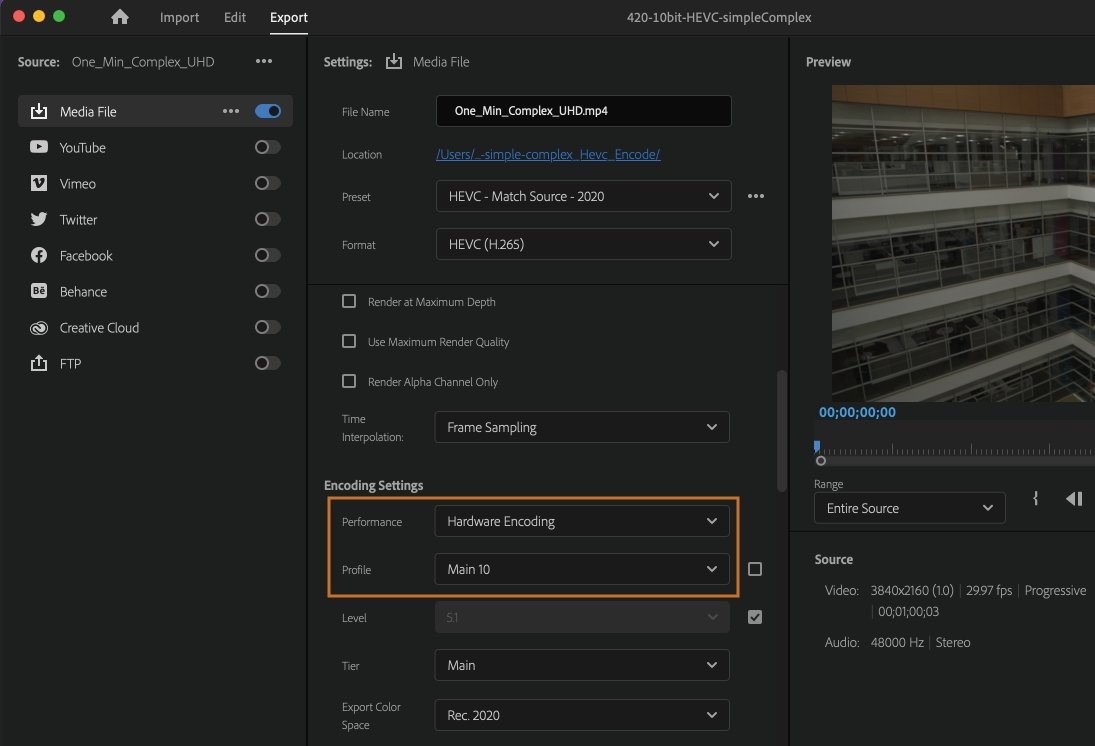Enable the Twitter destination toggle

coord(267,219)
